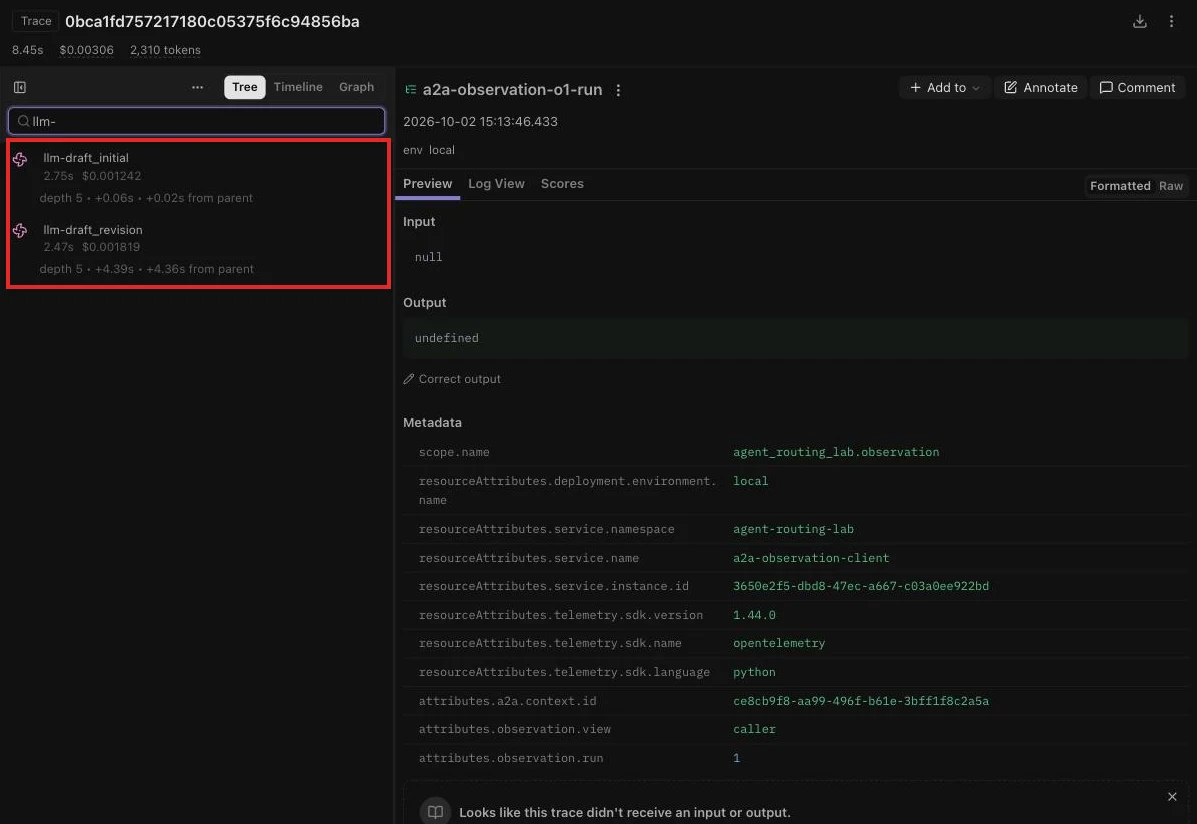1197x824 pixels.
Task: Click the span icon beside a2a-observation-o1-run
Action: tap(411, 89)
